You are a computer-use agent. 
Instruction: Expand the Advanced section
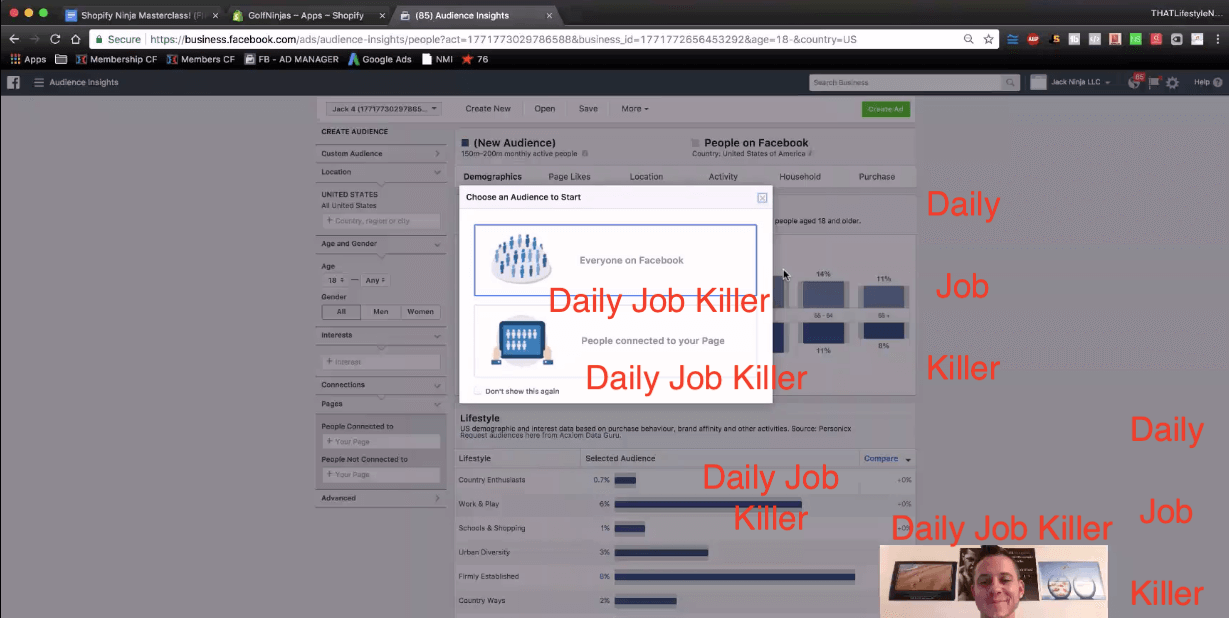[380, 498]
